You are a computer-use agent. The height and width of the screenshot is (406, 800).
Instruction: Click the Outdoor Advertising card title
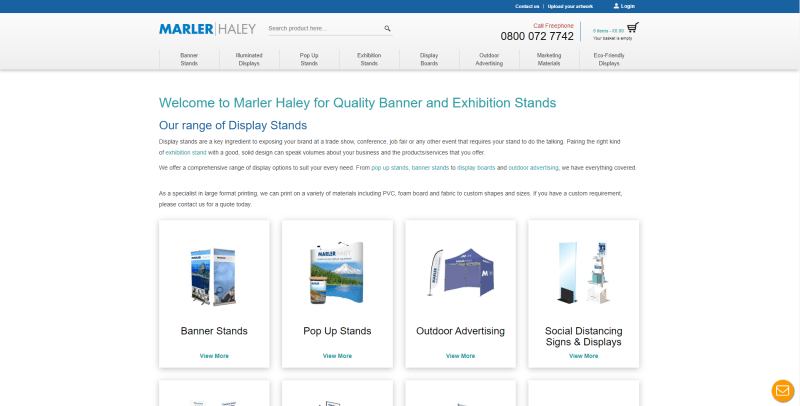[460, 331]
